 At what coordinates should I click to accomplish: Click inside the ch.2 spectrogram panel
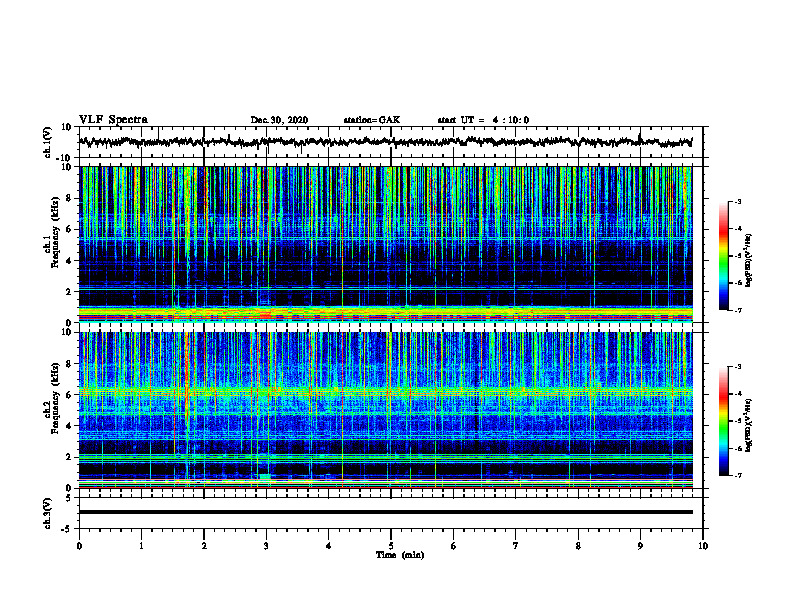click(386, 410)
